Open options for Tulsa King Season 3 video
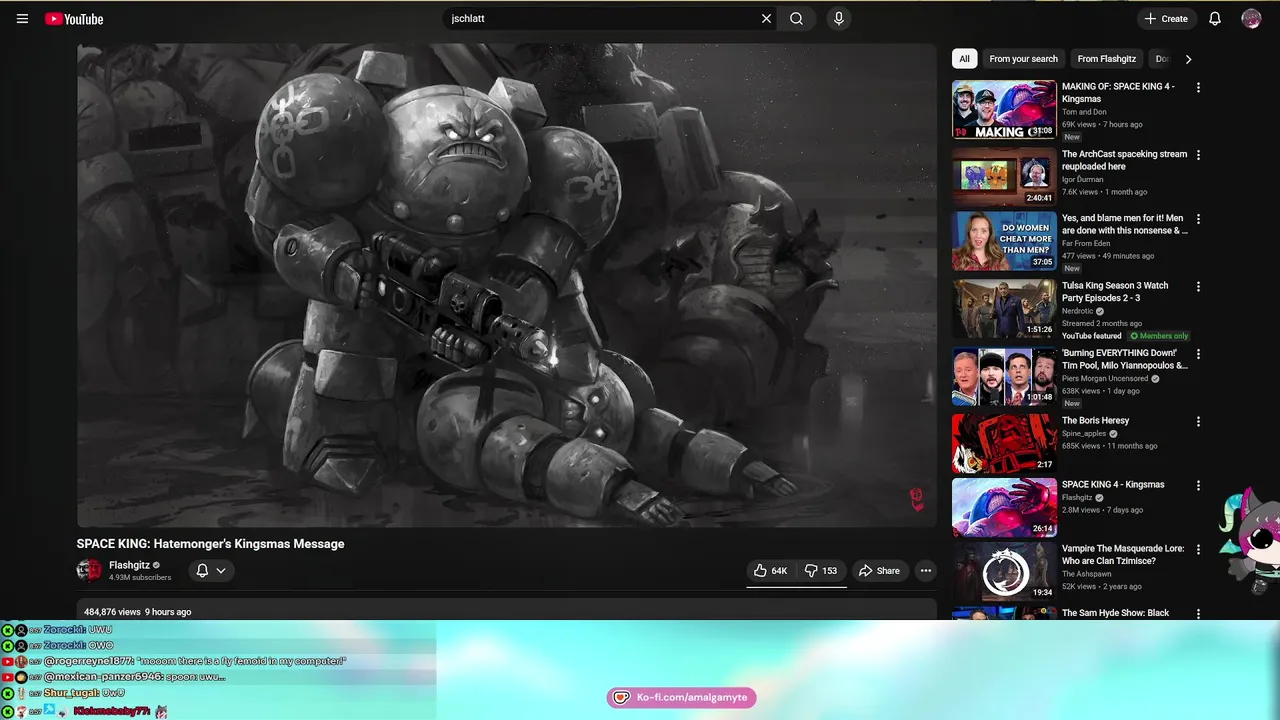 pos(1198,287)
